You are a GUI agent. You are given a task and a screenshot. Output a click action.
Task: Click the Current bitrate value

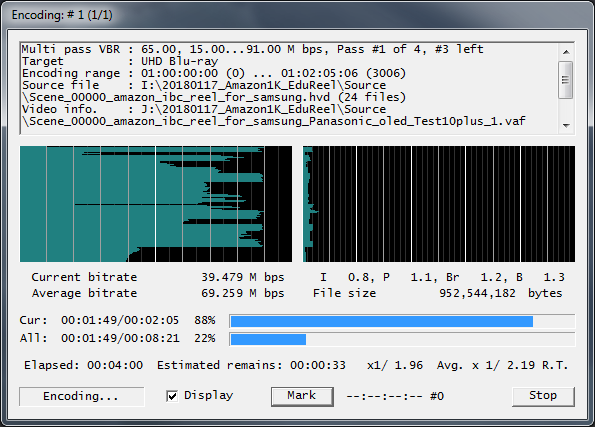click(242, 277)
